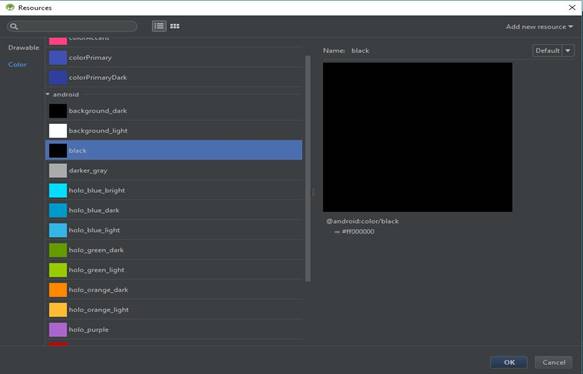This screenshot has height=374, width=583.
Task: Click the background_light label
Action: (x=98, y=131)
